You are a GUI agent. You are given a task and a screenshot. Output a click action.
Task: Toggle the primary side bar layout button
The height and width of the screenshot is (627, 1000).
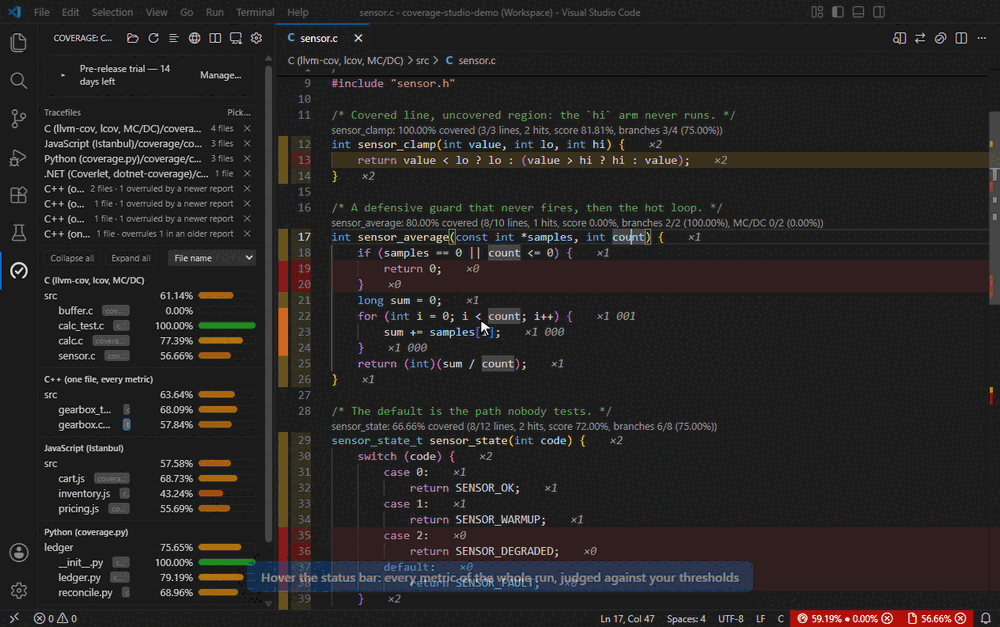838,12
